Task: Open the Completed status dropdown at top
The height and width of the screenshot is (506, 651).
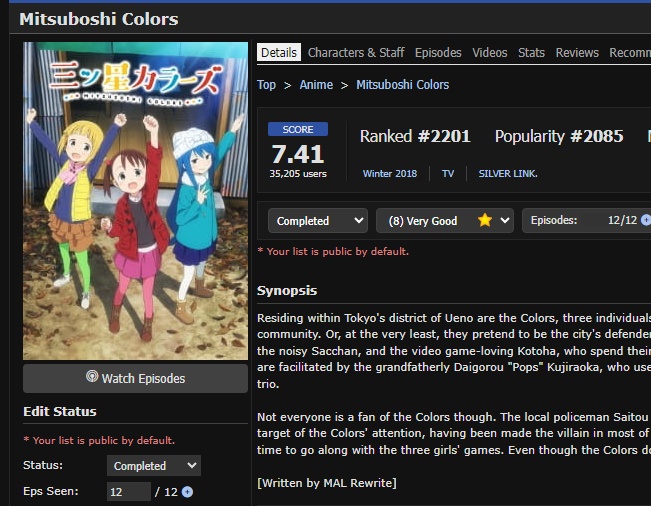Action: tap(318, 220)
